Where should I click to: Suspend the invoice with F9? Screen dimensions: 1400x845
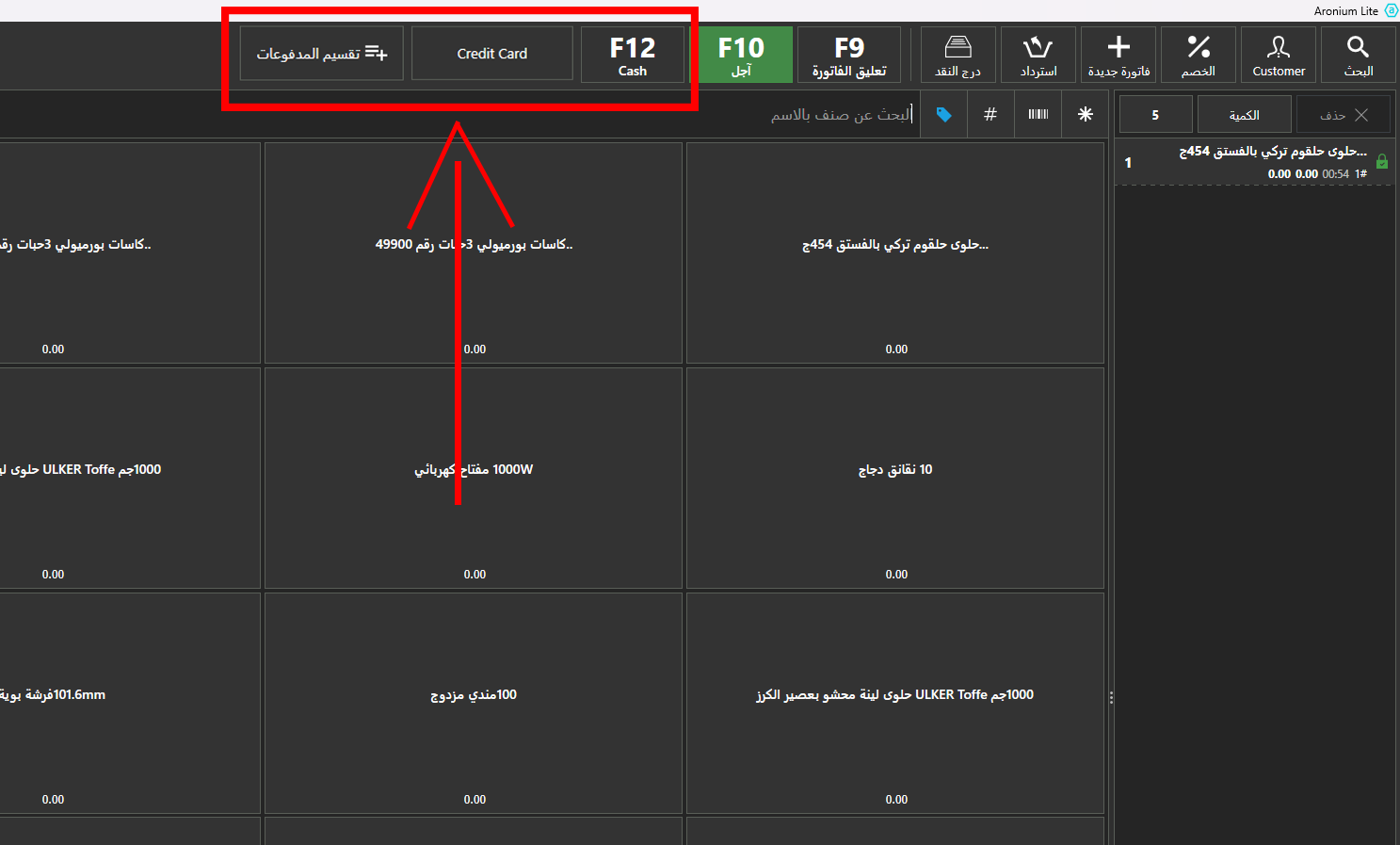point(848,55)
